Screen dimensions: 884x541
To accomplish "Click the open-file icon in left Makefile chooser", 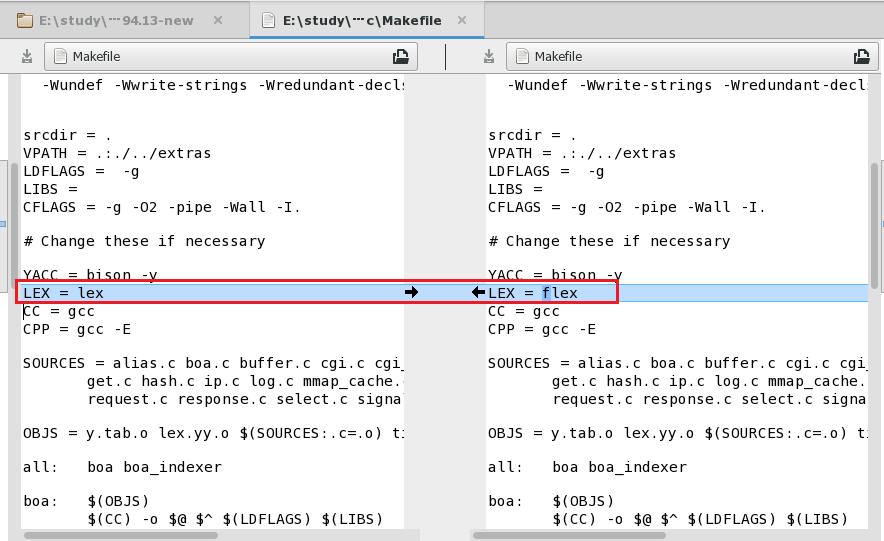I will 401,57.
